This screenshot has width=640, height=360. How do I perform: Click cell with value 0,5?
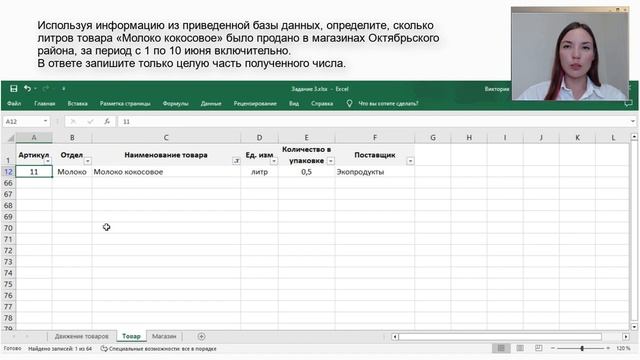point(307,172)
